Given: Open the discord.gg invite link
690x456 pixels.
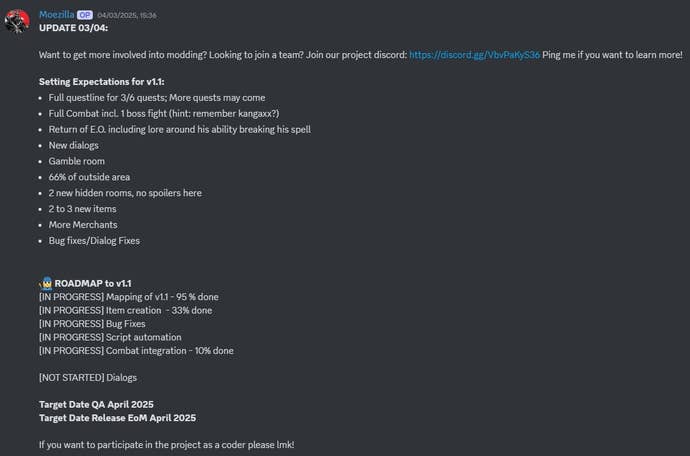Looking at the screenshot, I should pos(474,54).
